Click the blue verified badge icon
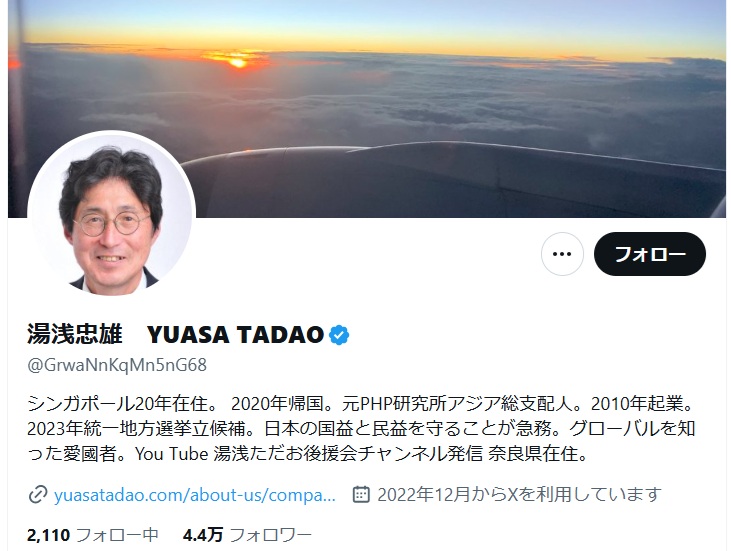Screen dimensions: 731x551 coord(339,335)
